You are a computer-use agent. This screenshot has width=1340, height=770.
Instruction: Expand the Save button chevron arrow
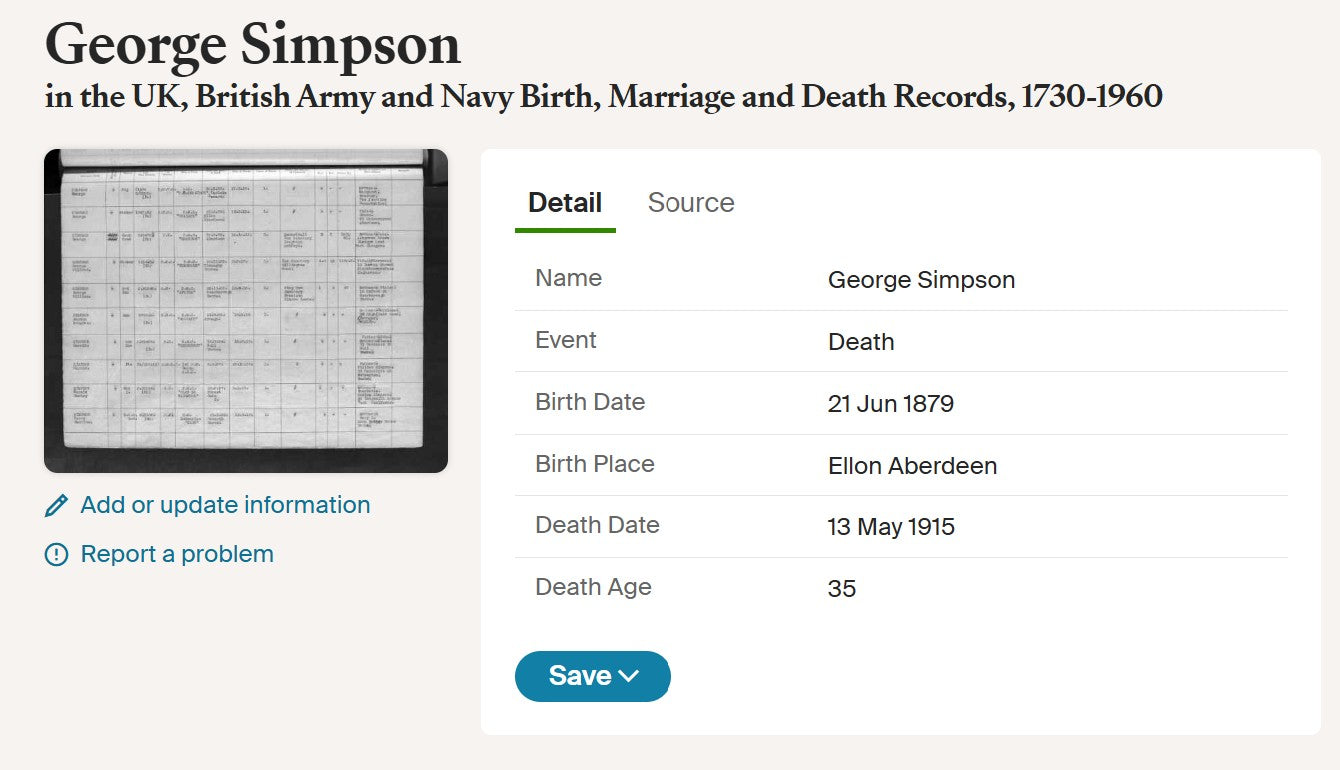(629, 676)
